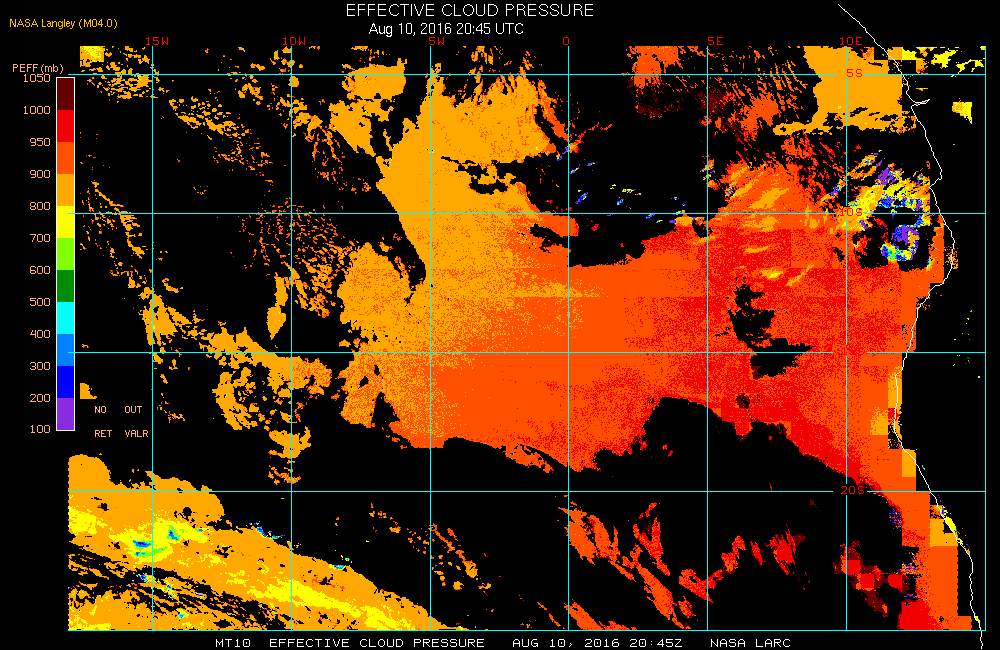The width and height of the screenshot is (1000, 650).
Task: Select the 100 pressure scale label
Action: (x=40, y=429)
